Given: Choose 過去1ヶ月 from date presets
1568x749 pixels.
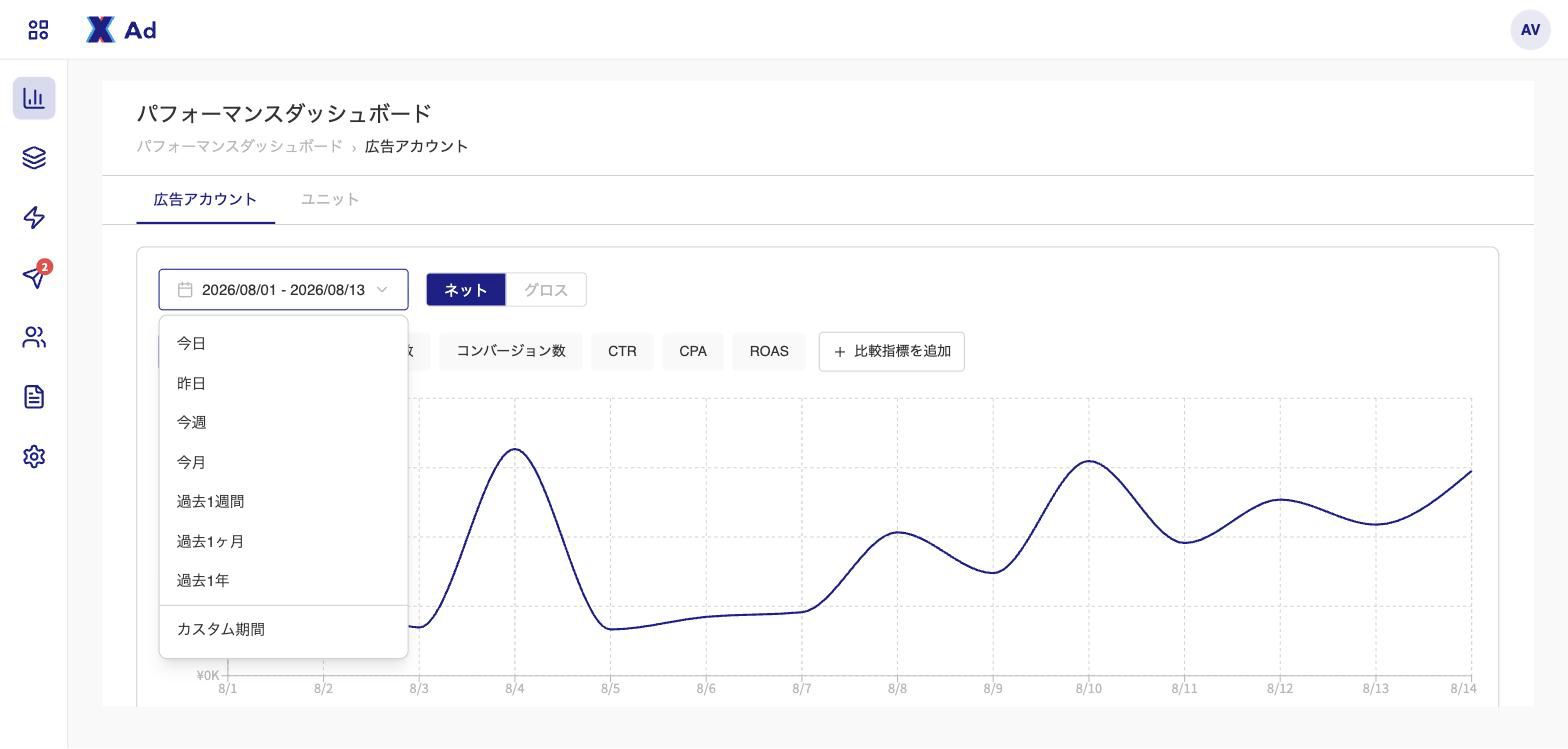Looking at the screenshot, I should point(283,541).
